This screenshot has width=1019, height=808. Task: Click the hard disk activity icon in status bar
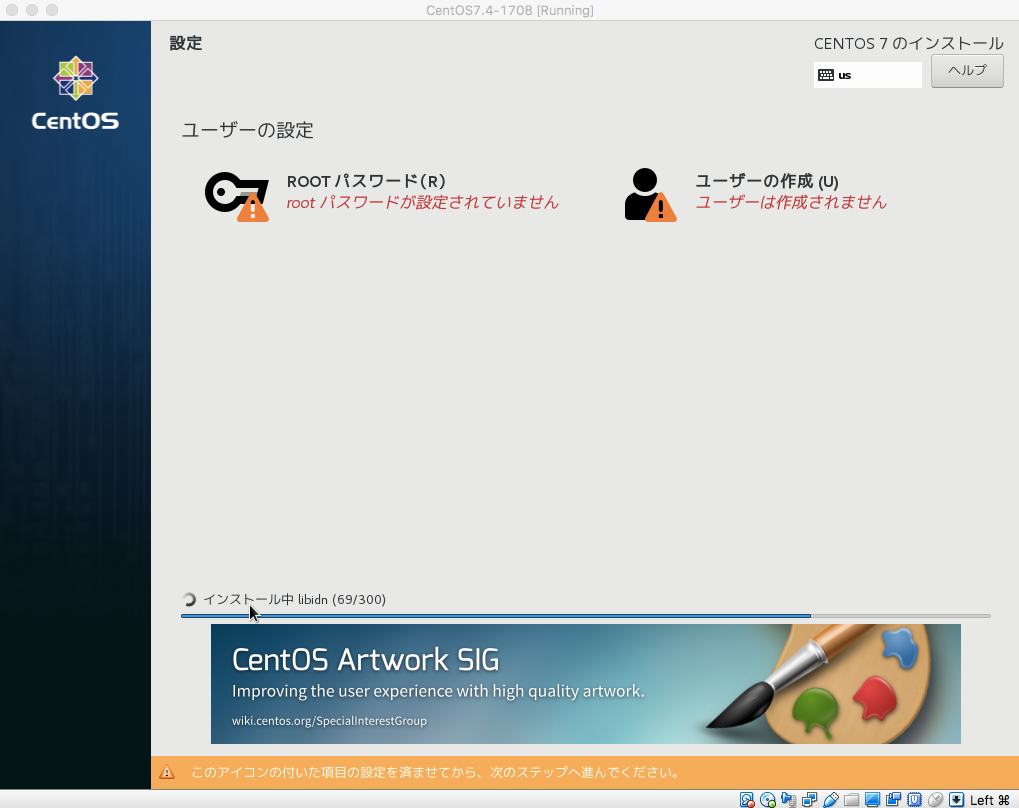(747, 800)
